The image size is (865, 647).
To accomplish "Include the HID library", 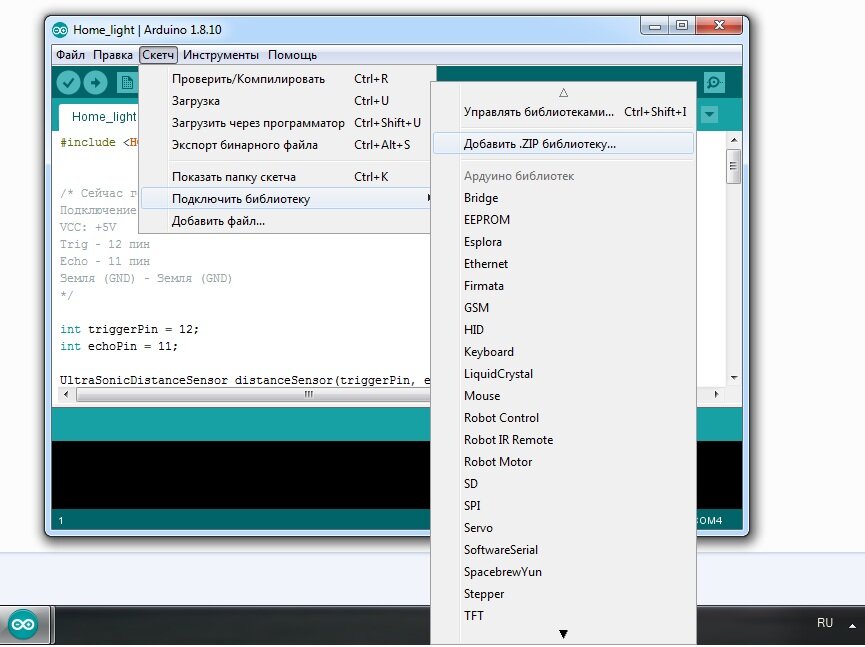I will tap(563, 330).
